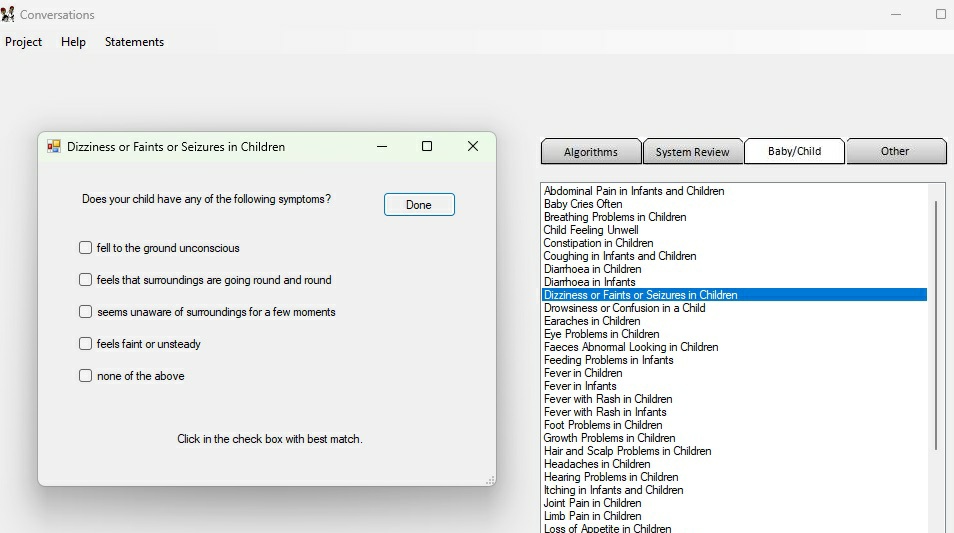Click the Done button
954x533 pixels.
pyautogui.click(x=419, y=204)
